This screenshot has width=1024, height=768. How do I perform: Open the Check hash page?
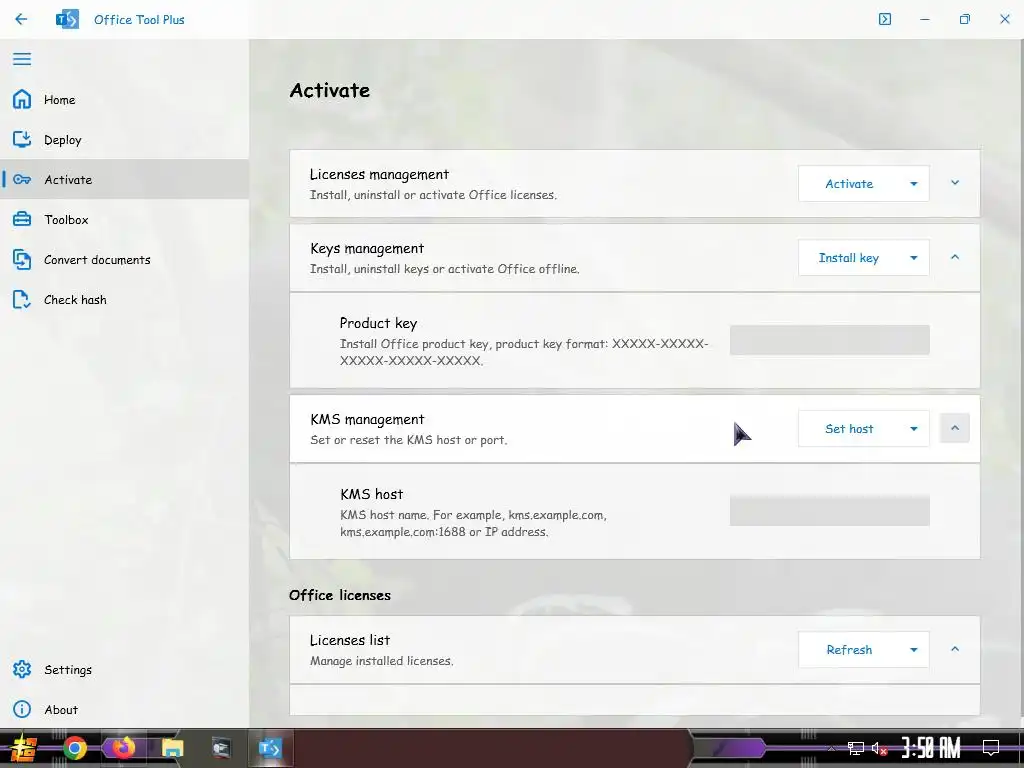click(x=75, y=300)
